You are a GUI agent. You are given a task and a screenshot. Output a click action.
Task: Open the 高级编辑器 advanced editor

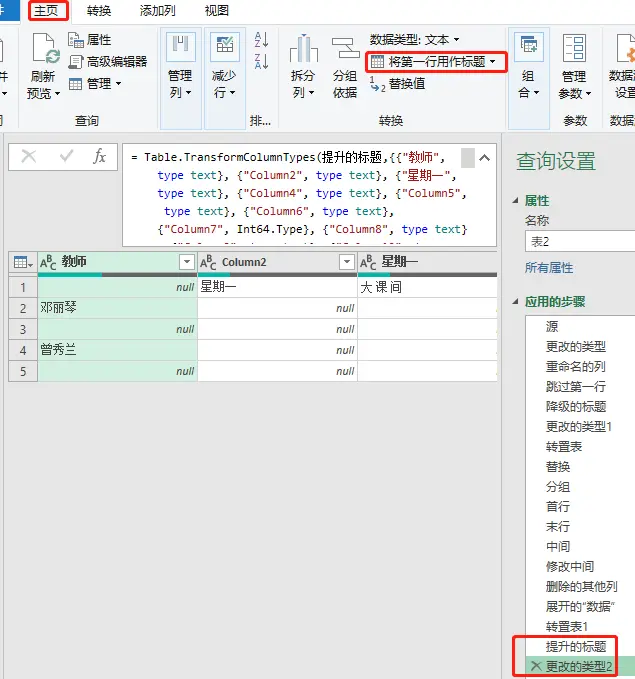coord(107,61)
